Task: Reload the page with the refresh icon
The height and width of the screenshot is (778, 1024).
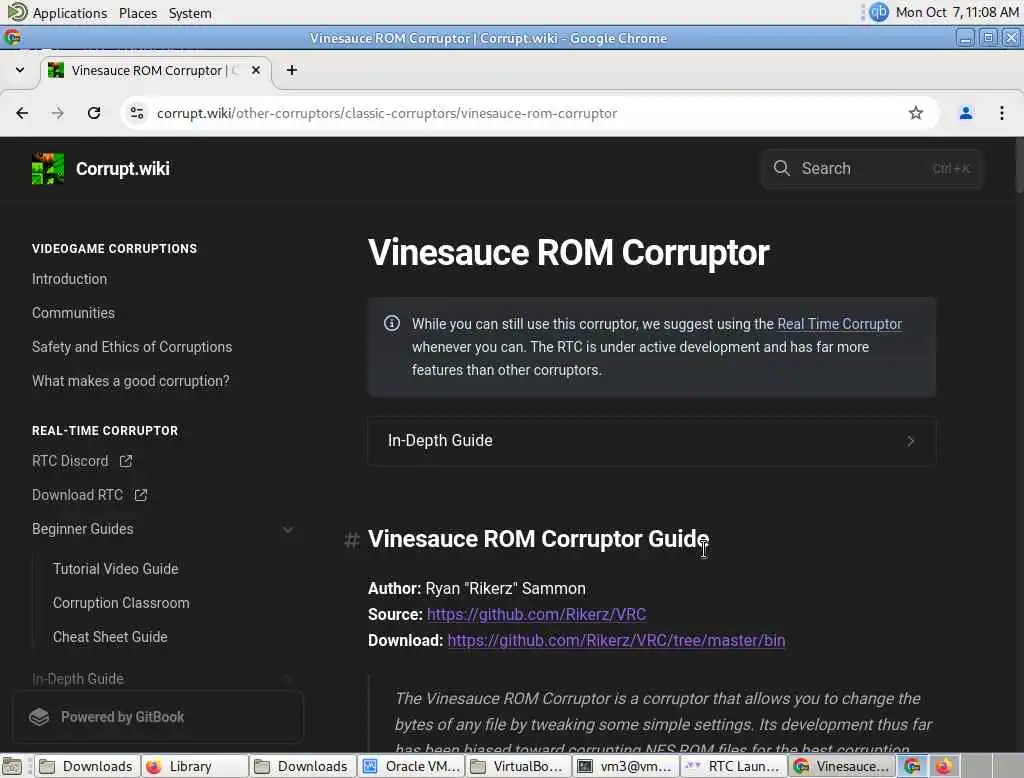Action: point(94,113)
